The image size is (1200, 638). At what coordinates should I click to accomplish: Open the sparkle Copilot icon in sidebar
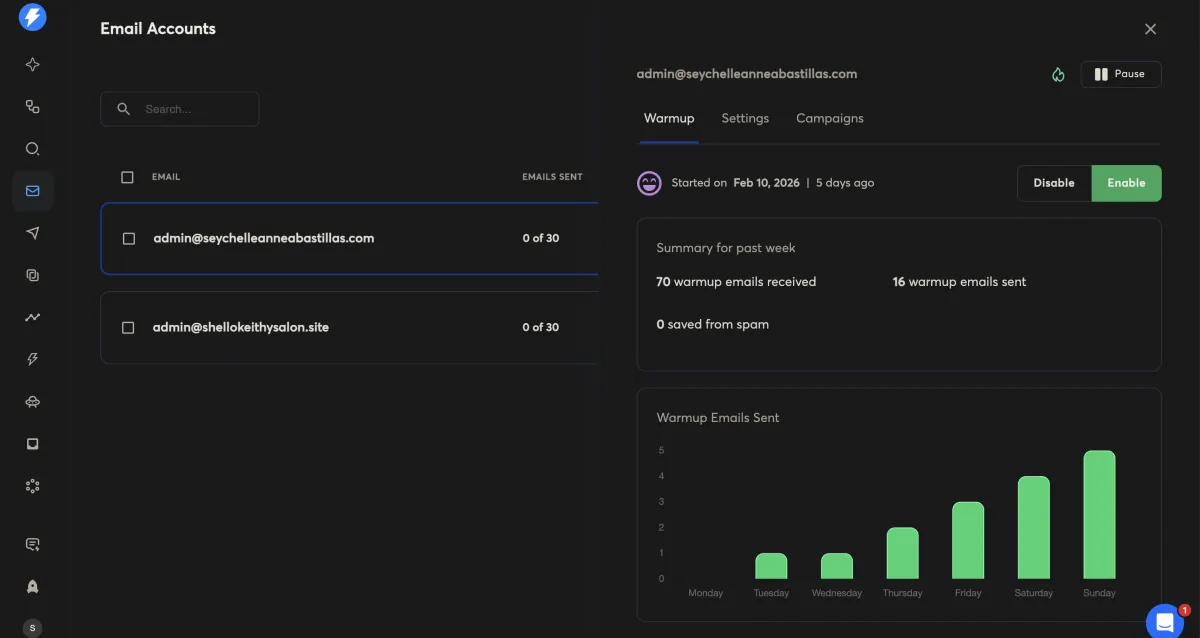33,65
